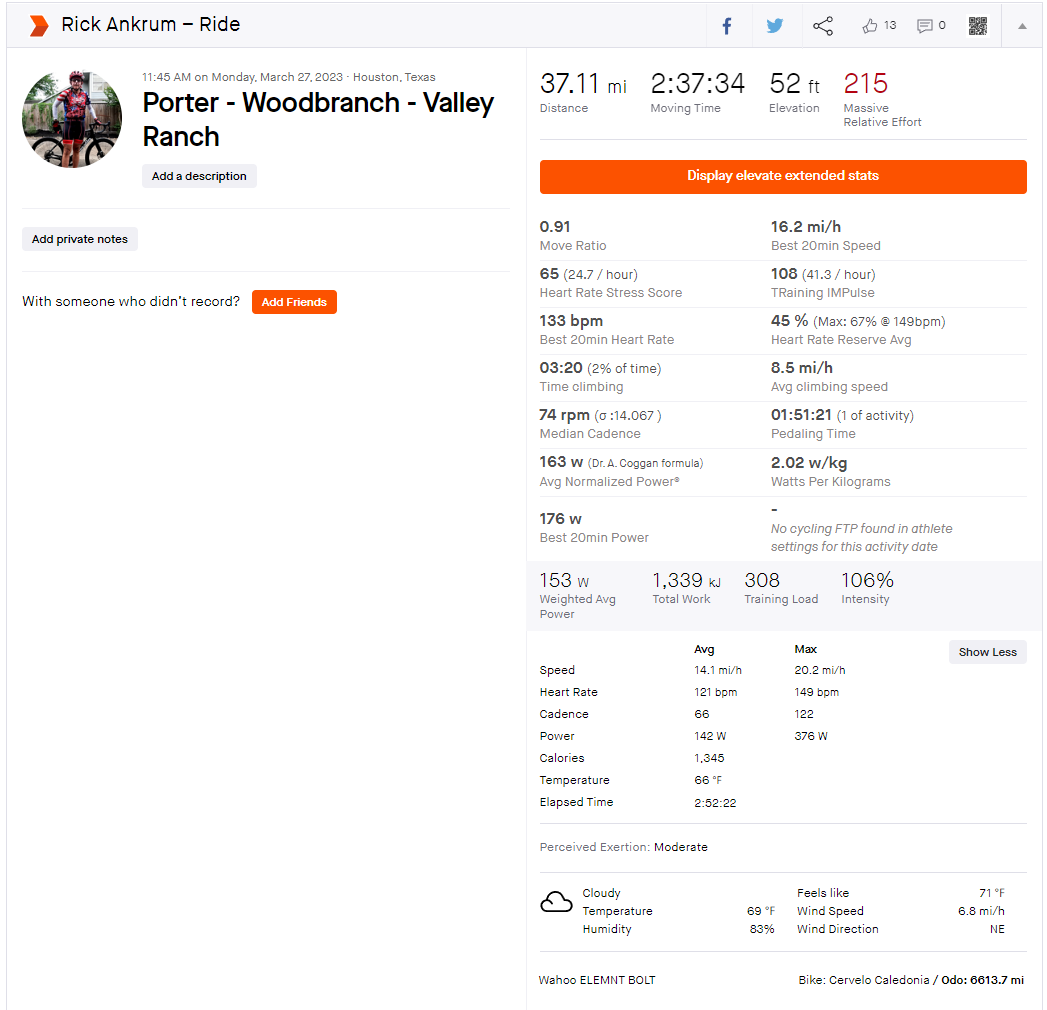
Task: Select the Porter - Woodbranch - Valley Ranch title
Action: click(x=318, y=119)
